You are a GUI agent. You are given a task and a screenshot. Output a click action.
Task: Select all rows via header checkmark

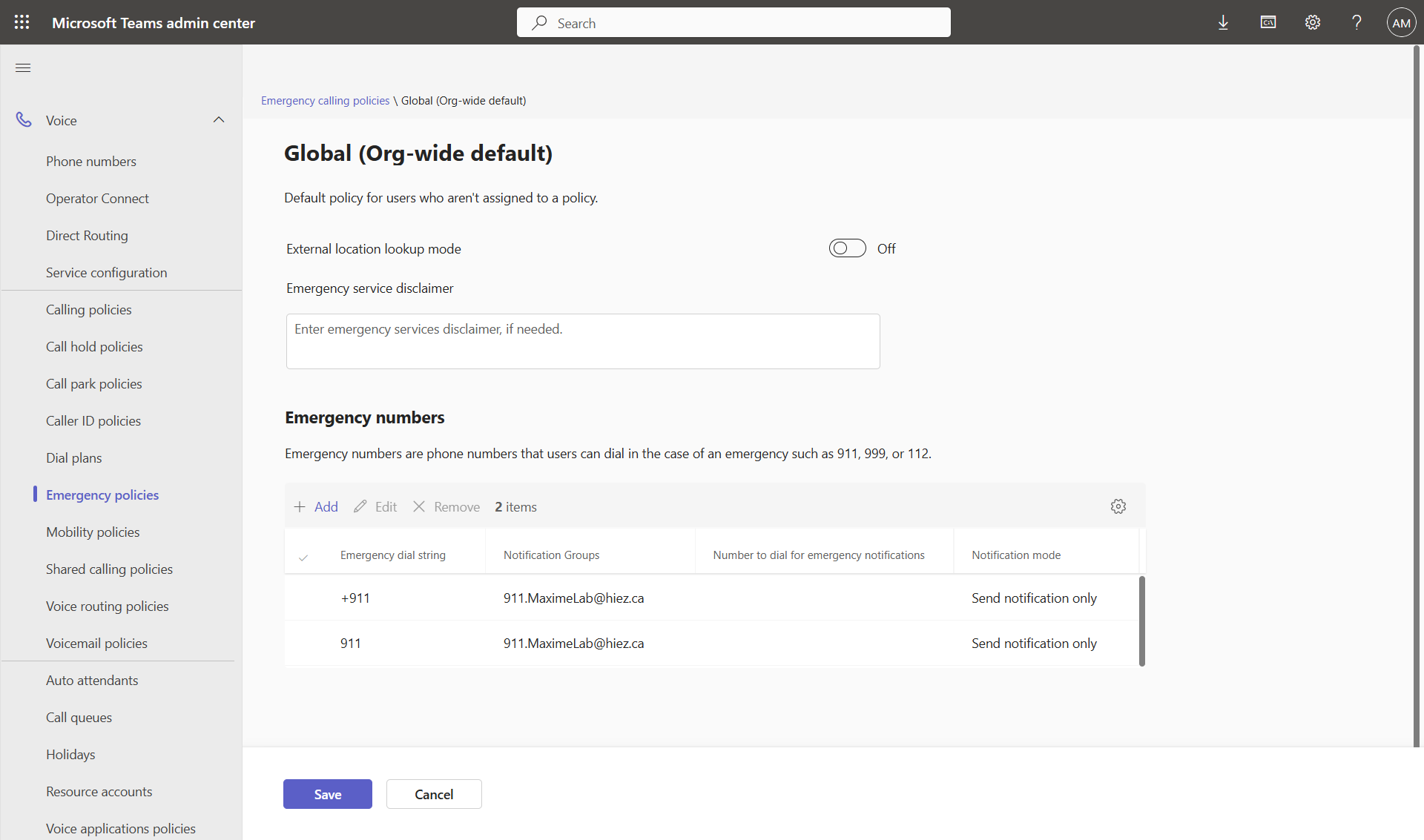(303, 557)
